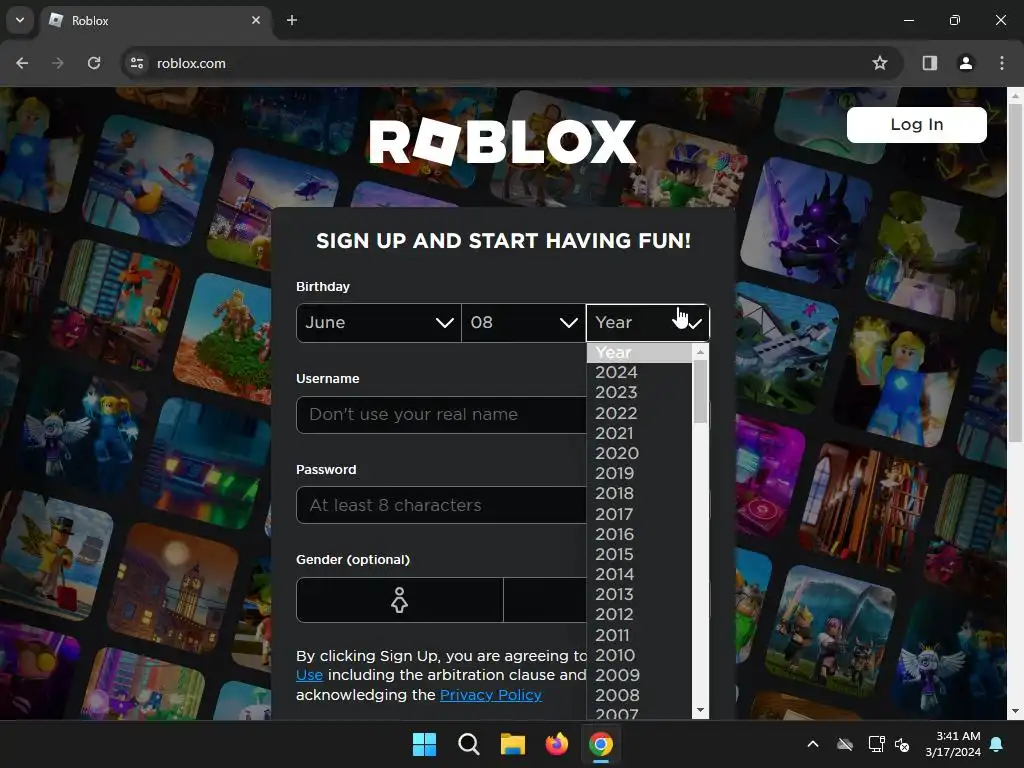Open the Privacy Policy link
1024x768 pixels.
click(x=490, y=695)
